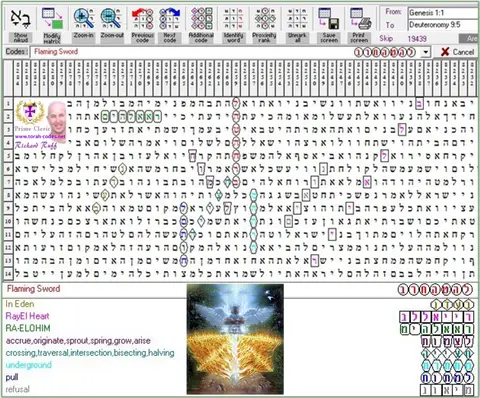Viewport: 480px width, 398px height.
Task: Select the accrue, originate, sprout code entry
Action: [78, 341]
